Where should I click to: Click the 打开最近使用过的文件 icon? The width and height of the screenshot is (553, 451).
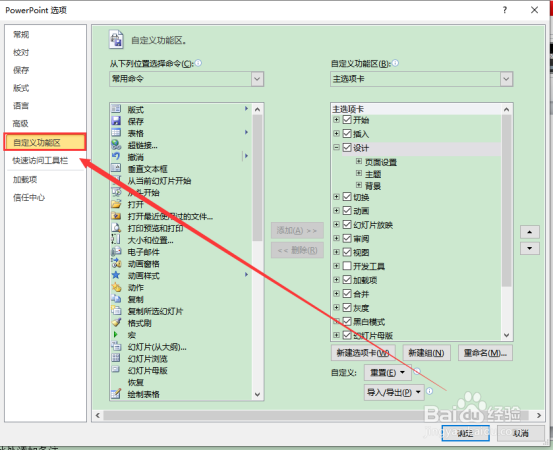[x=116, y=215]
